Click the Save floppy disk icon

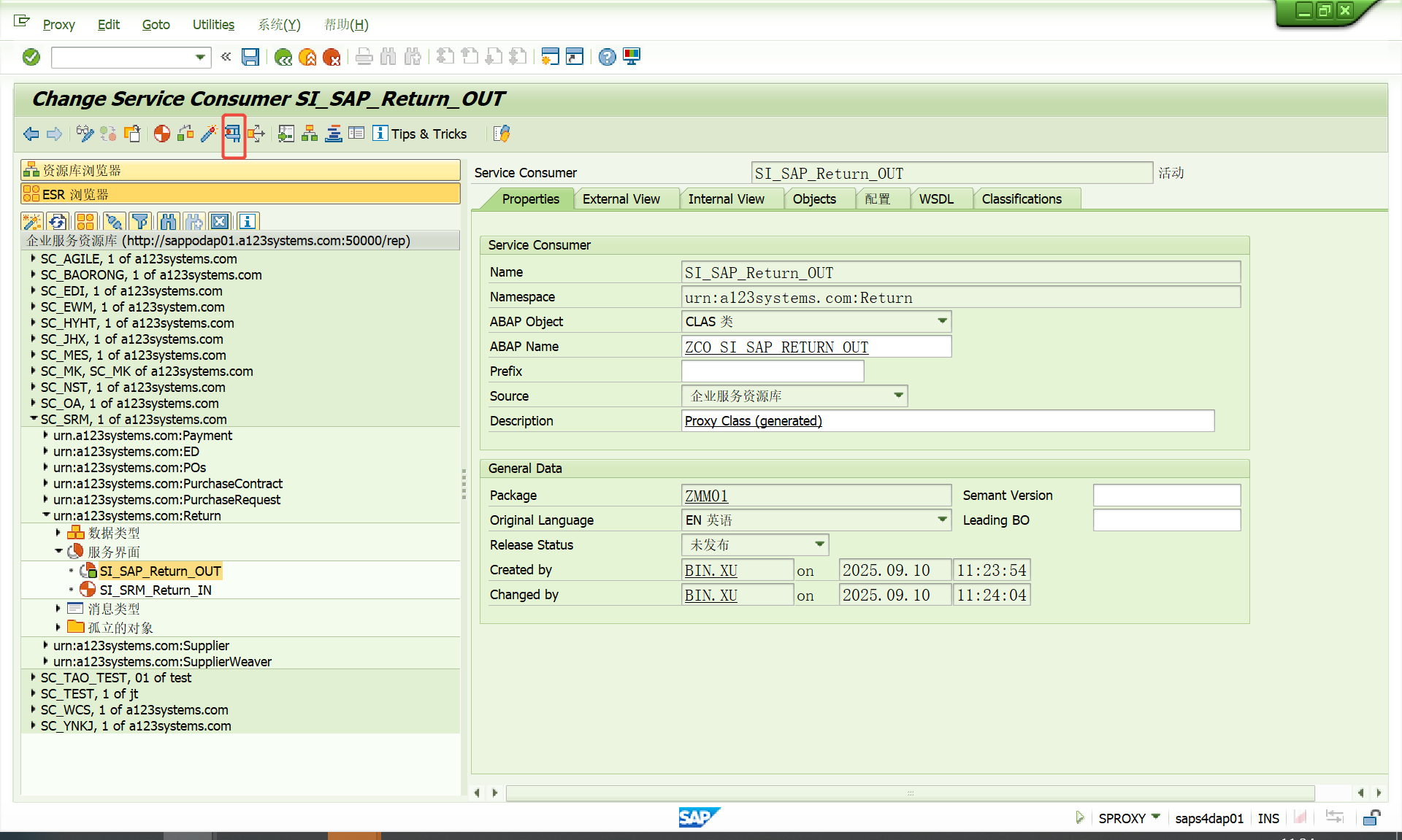[250, 57]
